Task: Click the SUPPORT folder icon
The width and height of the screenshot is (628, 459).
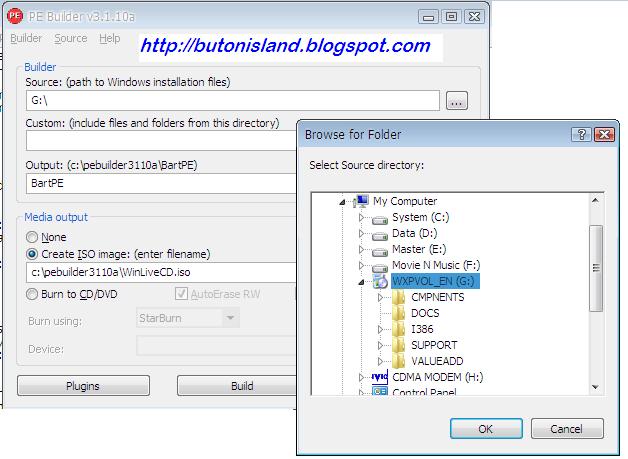Action: pyautogui.click(x=398, y=345)
